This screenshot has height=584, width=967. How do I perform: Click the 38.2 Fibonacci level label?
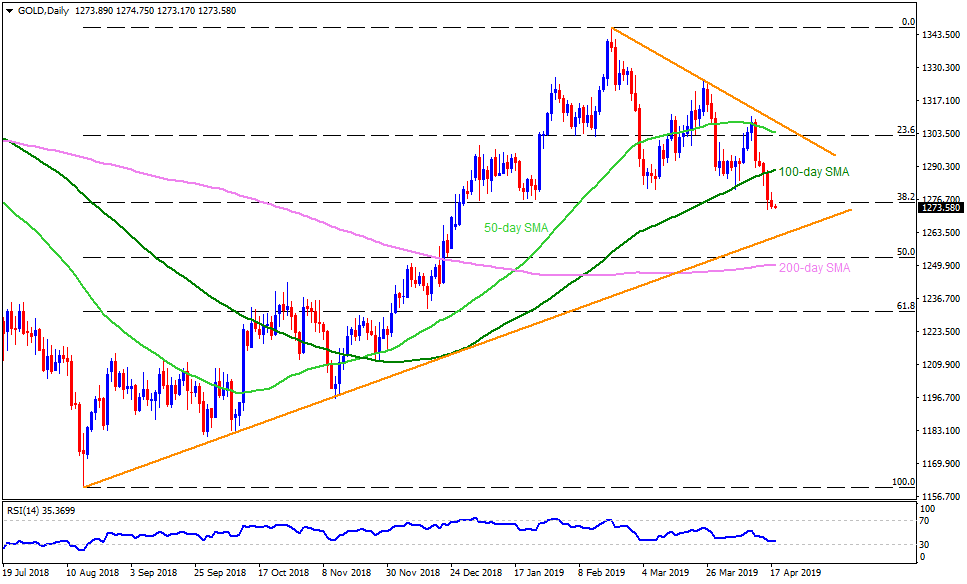[x=905, y=197]
